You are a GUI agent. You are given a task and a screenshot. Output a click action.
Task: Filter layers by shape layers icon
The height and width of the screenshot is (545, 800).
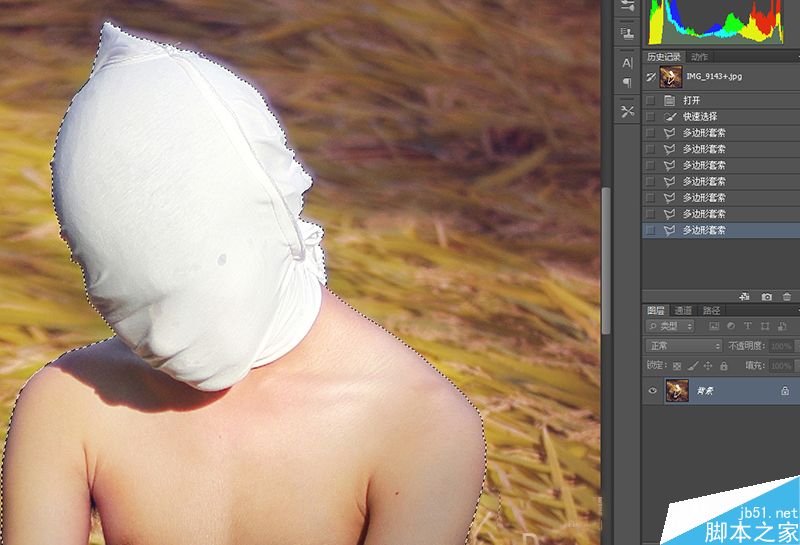point(765,326)
